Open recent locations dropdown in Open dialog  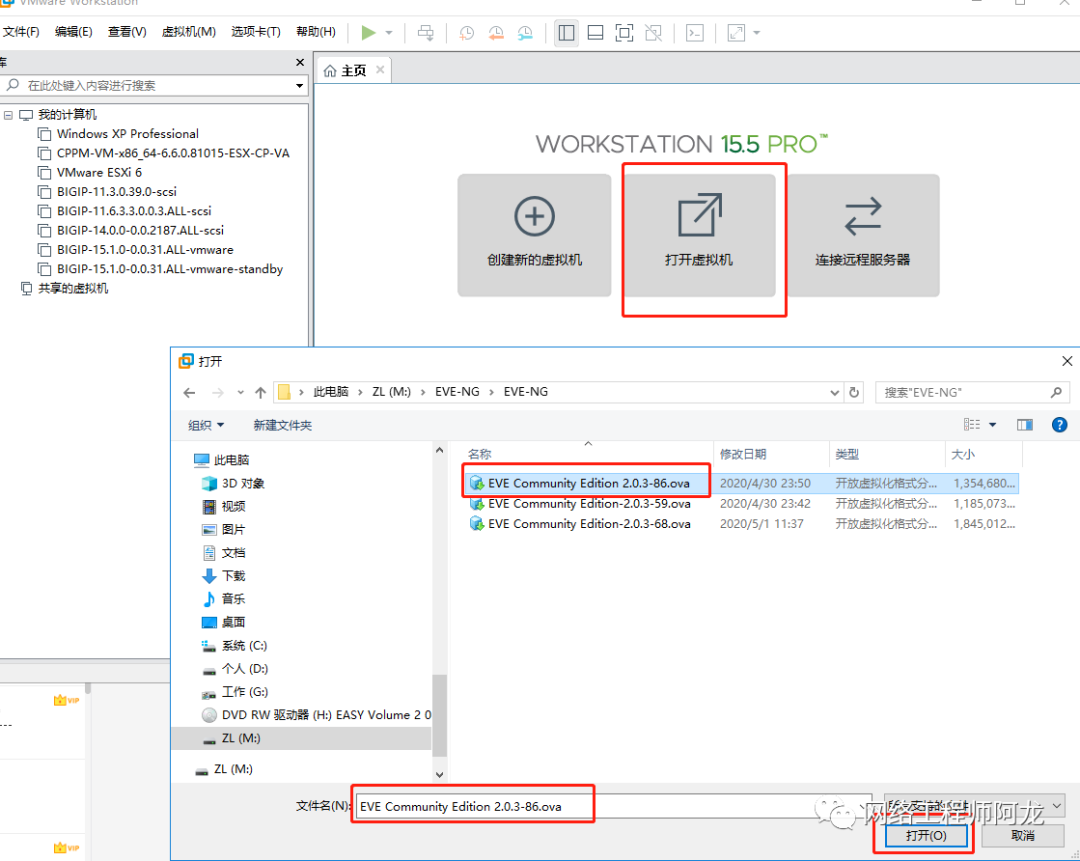240,393
